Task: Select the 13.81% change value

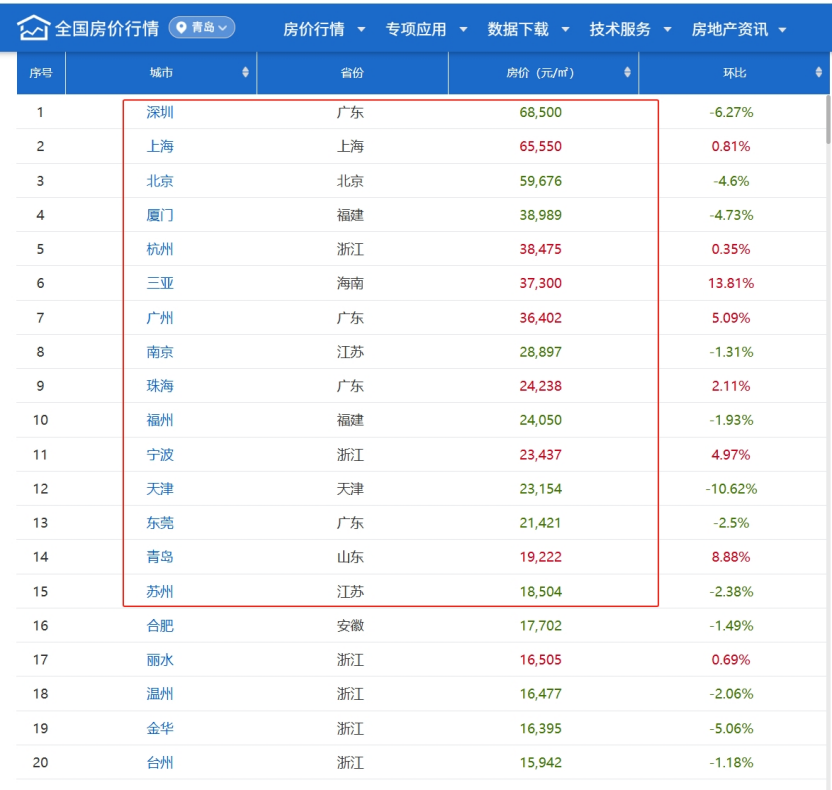Action: tap(731, 283)
